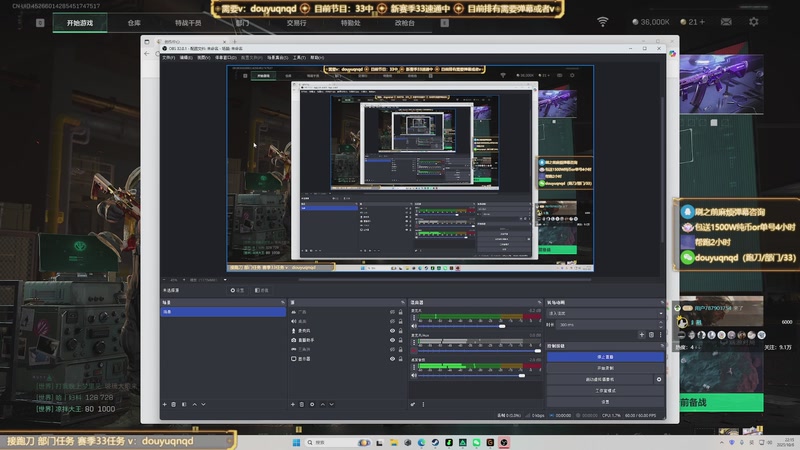Open the 文件 menu in OBS
The height and width of the screenshot is (450, 800).
click(x=168, y=57)
